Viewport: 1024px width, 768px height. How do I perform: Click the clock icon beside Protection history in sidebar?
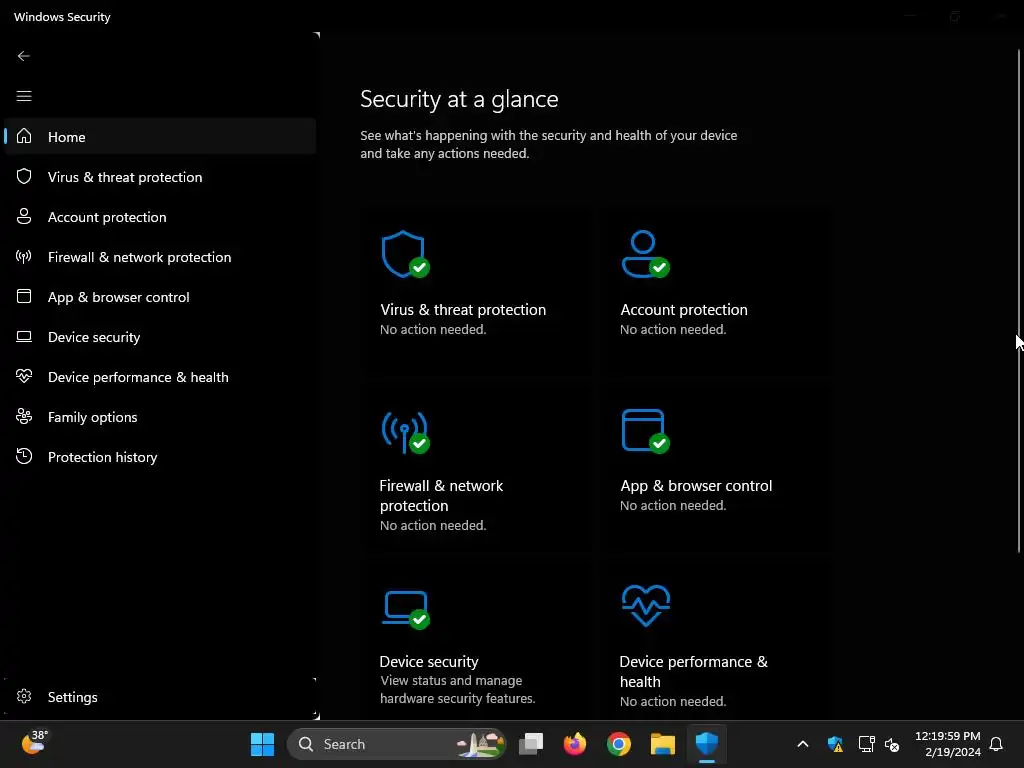point(24,456)
